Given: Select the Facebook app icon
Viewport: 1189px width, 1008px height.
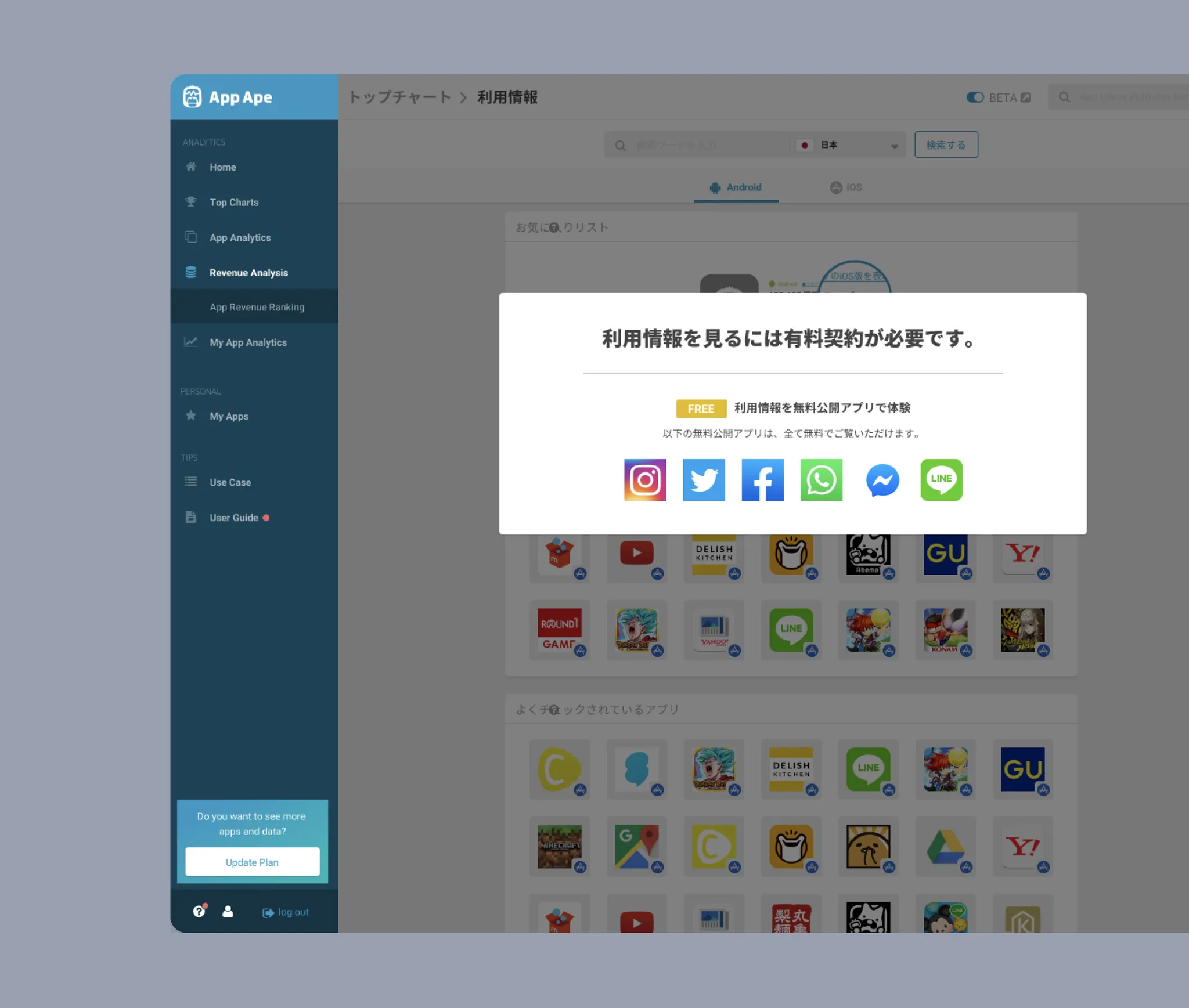Looking at the screenshot, I should (x=762, y=480).
